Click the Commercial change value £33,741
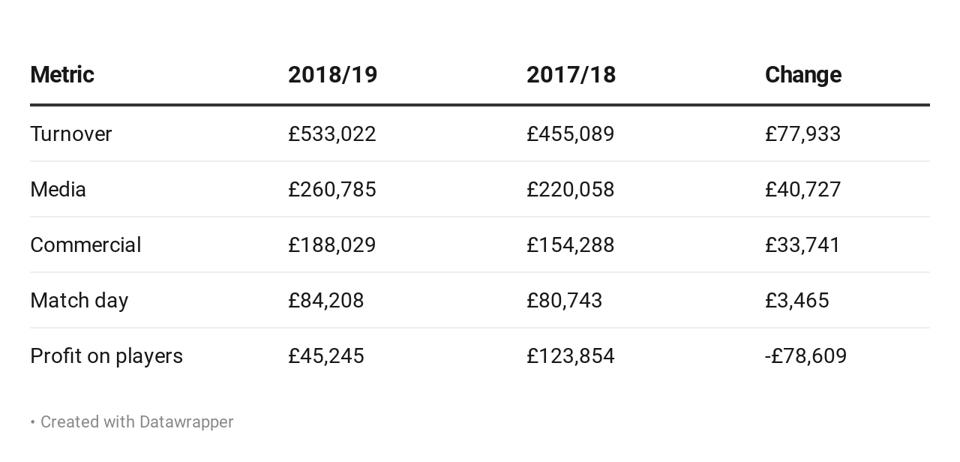This screenshot has height=462, width=960. click(x=803, y=245)
